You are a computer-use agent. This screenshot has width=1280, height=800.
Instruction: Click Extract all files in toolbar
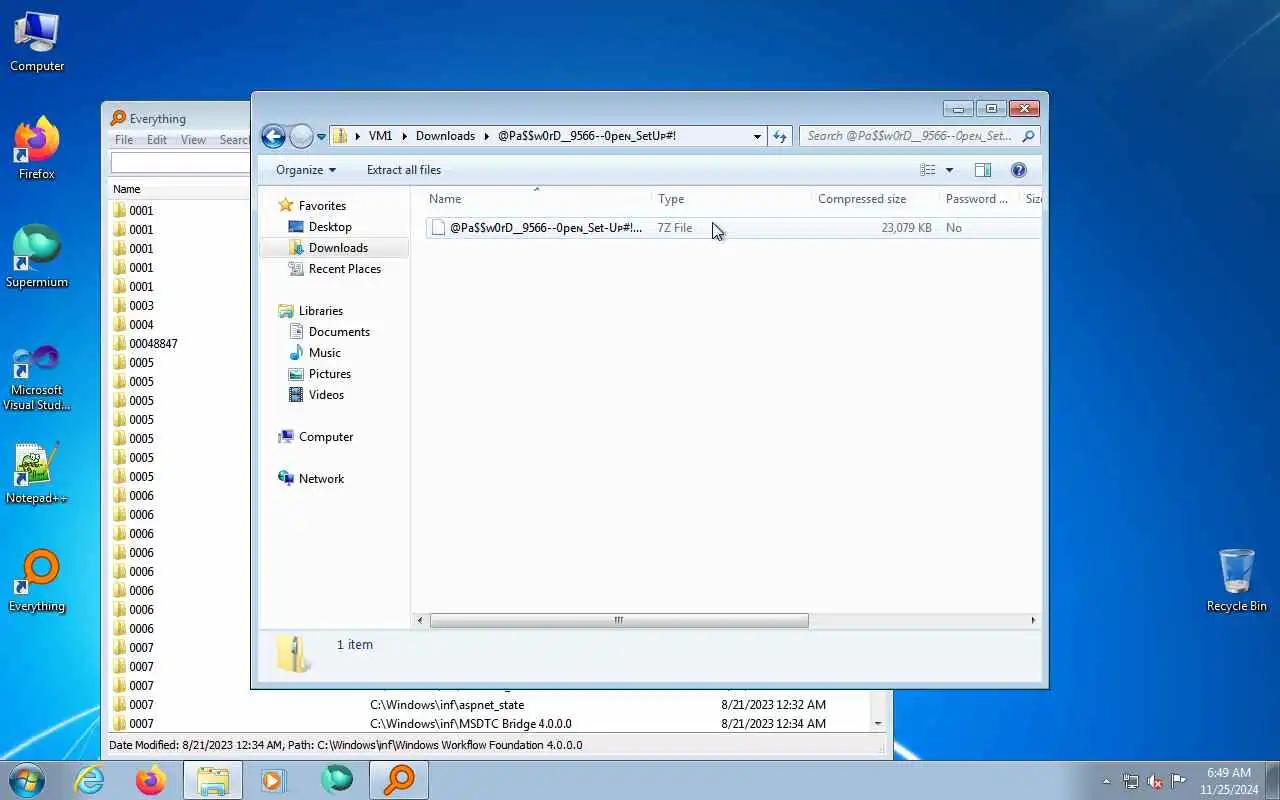point(404,170)
